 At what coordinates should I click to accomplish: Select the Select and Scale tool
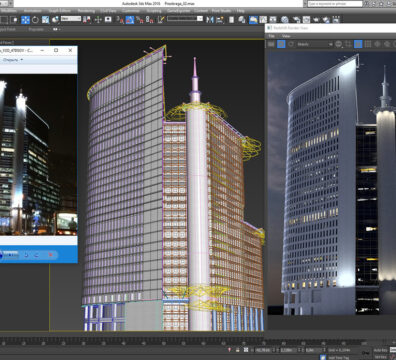tap(45, 20)
